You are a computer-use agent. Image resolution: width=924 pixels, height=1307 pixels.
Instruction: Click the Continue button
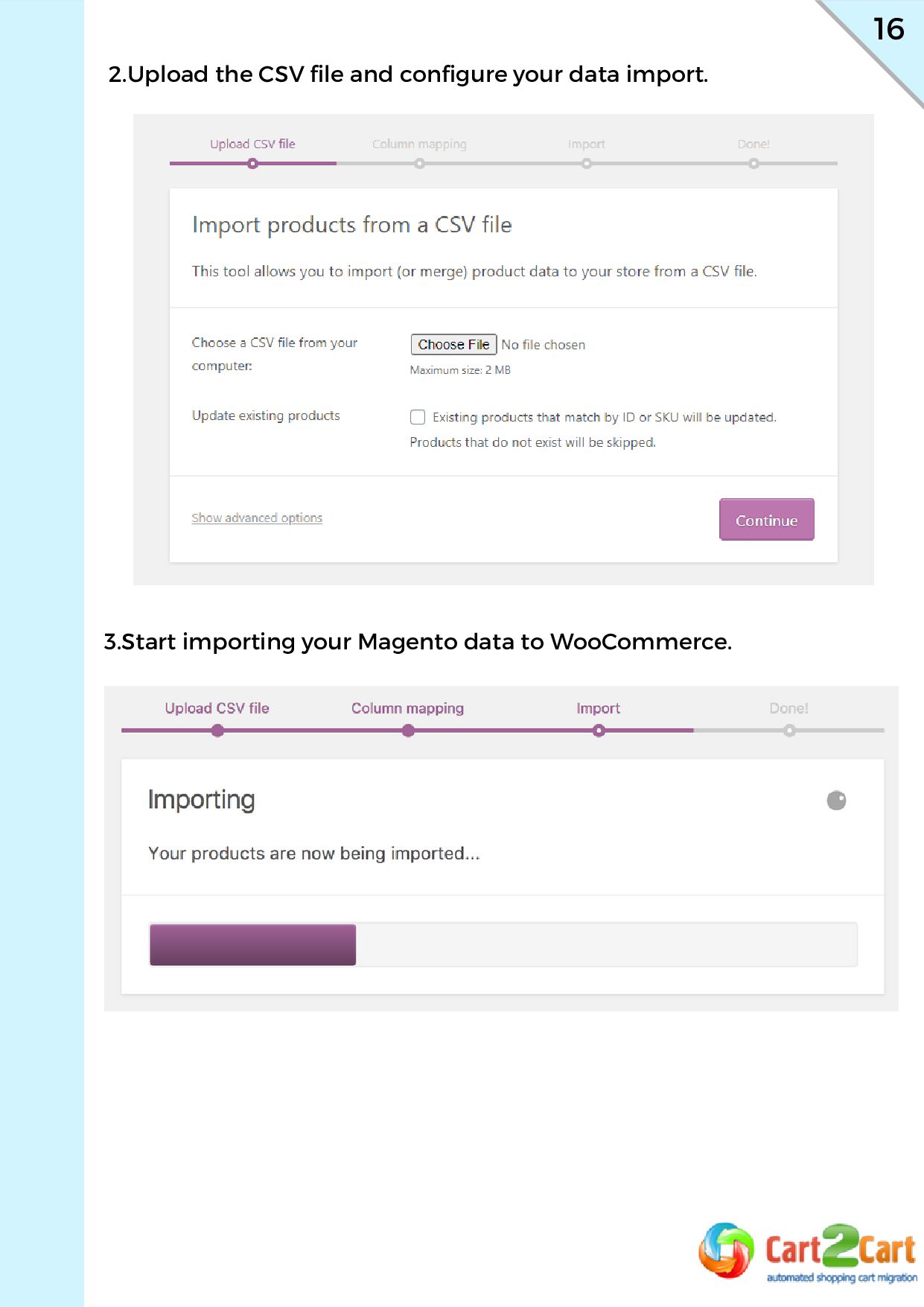[766, 519]
